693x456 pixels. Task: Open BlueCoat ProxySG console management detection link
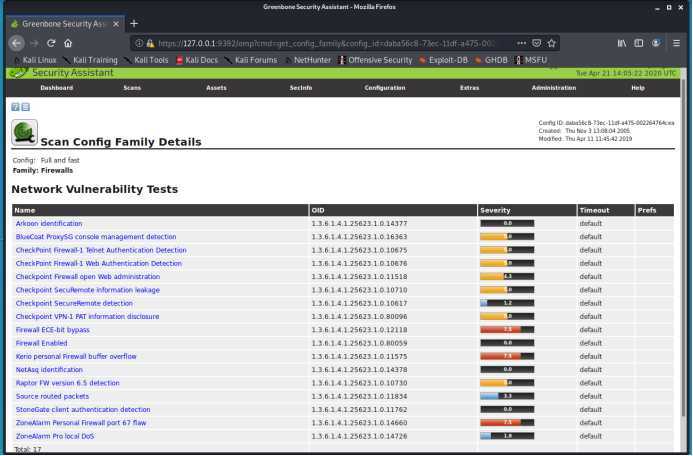coord(96,237)
